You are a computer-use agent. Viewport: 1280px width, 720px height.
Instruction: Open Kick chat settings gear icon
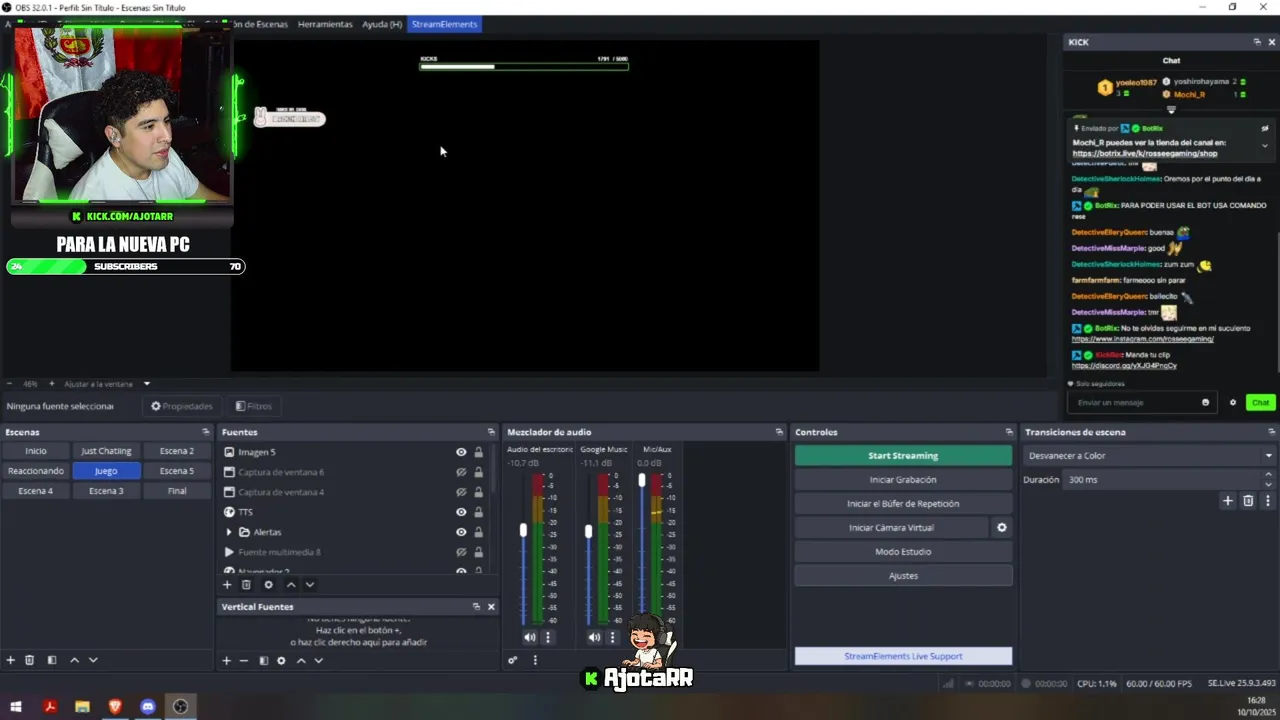point(1233,402)
